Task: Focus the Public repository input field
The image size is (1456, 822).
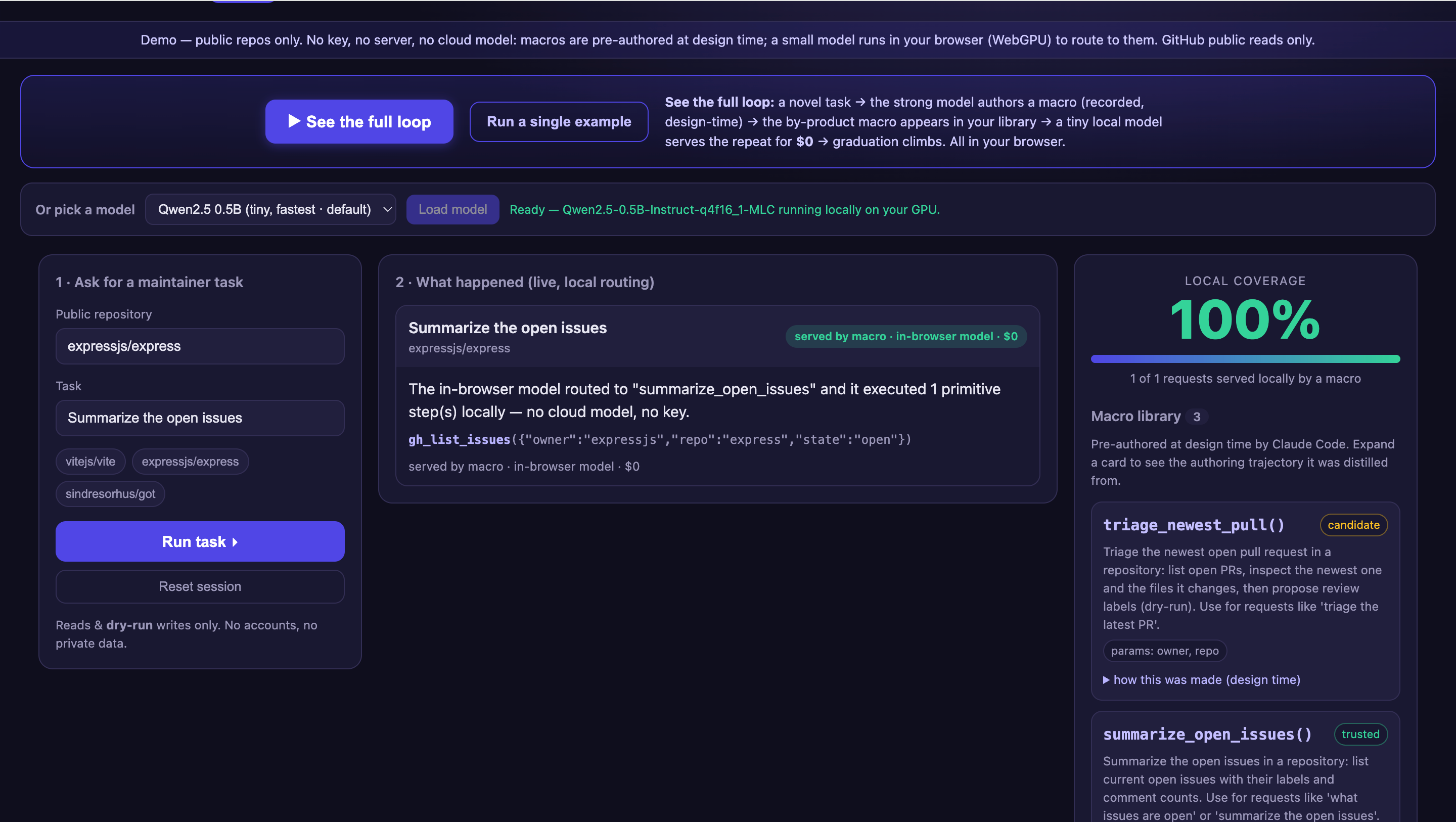Action: [200, 346]
